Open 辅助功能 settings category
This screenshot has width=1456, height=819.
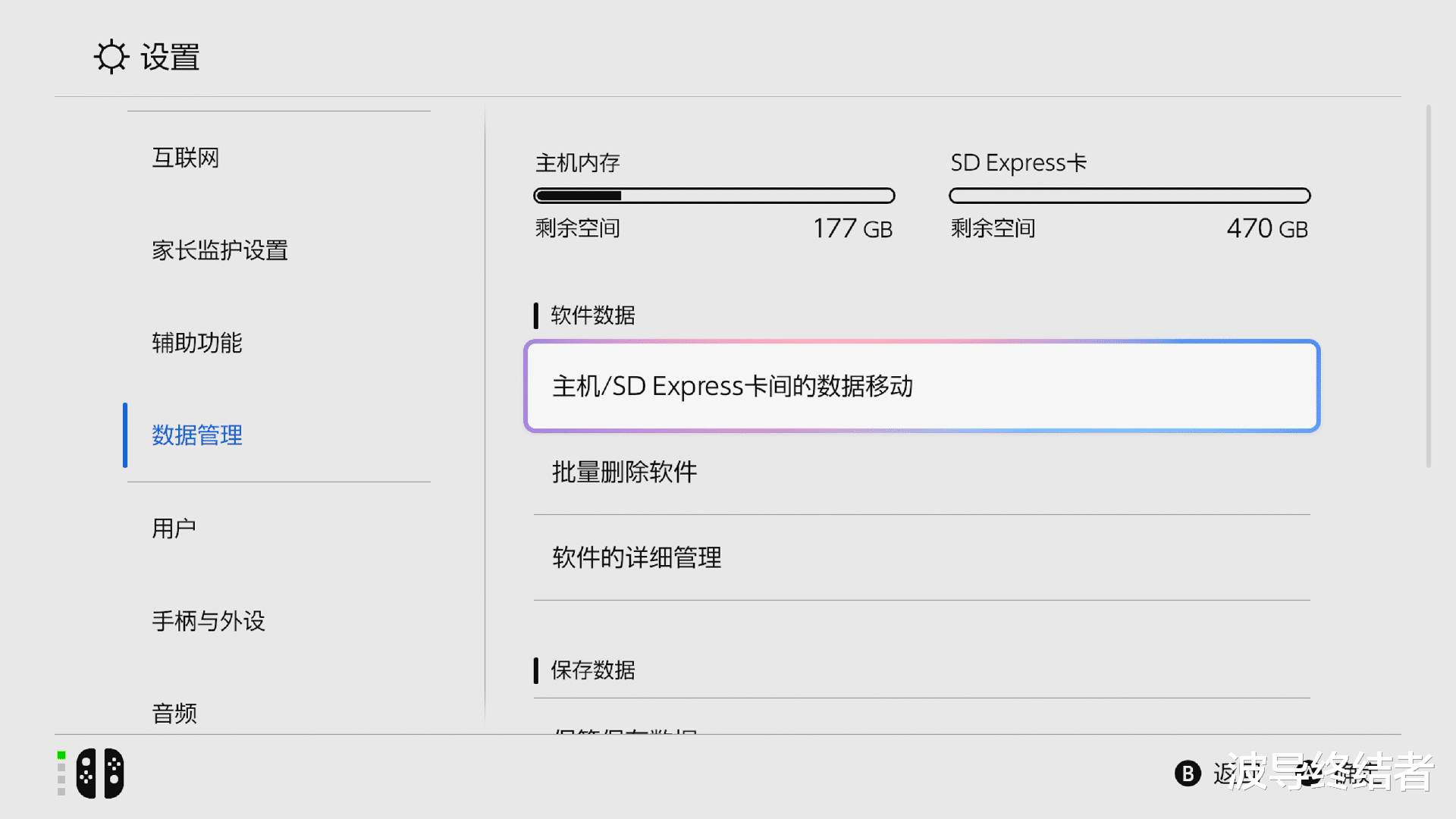click(x=197, y=343)
